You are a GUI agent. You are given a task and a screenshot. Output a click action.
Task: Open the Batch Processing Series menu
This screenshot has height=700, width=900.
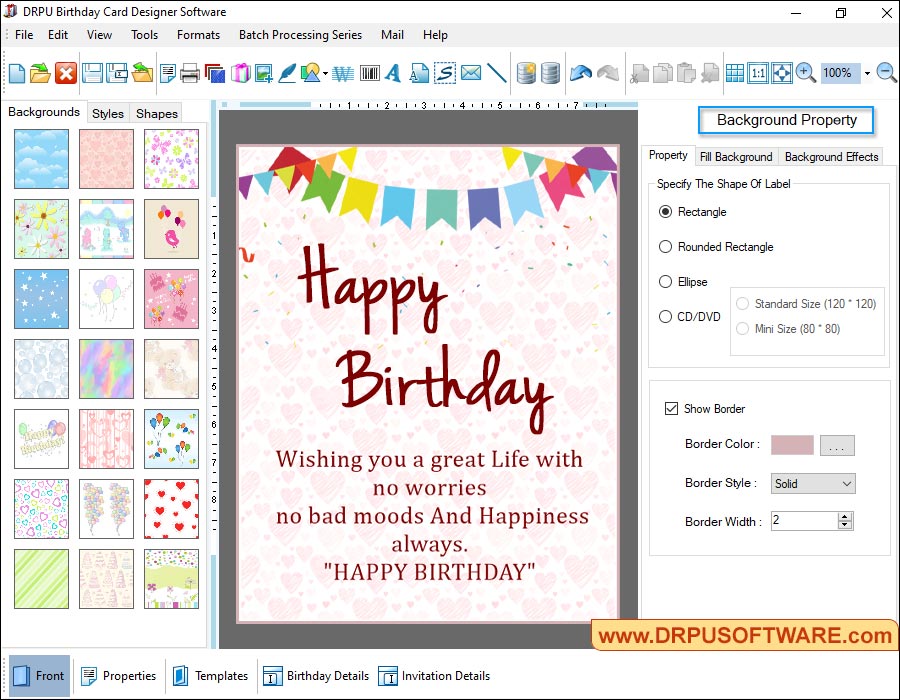(x=300, y=34)
